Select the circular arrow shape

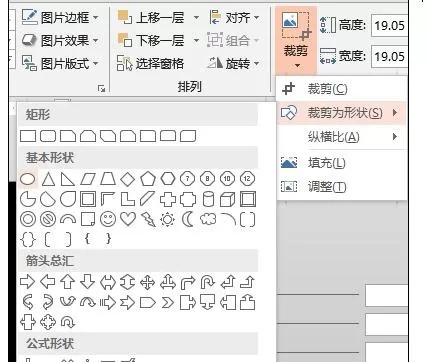(68, 322)
